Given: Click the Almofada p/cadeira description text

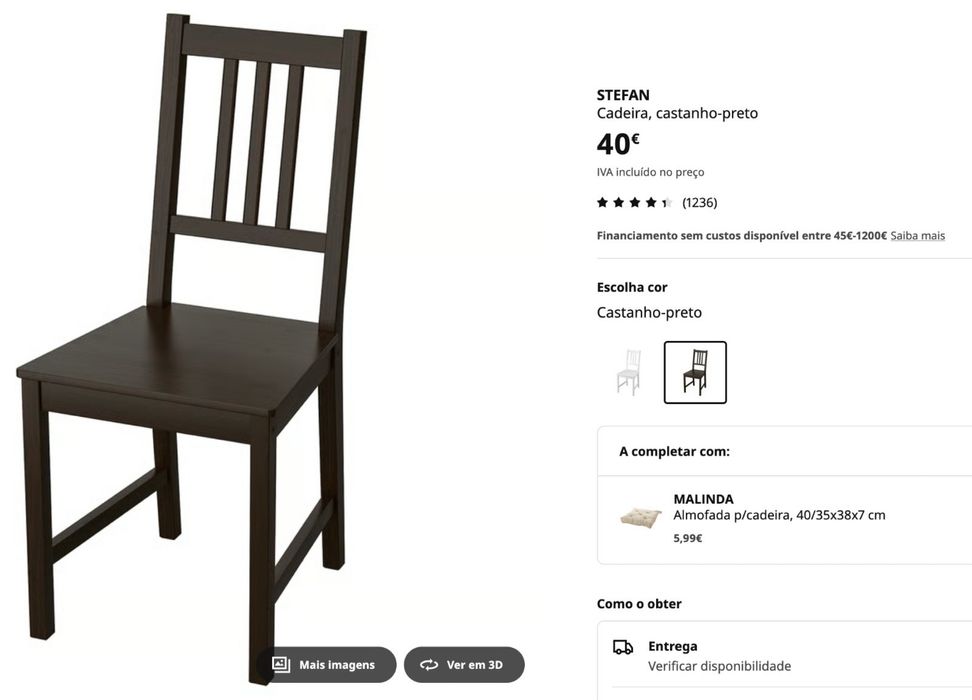Looking at the screenshot, I should point(779,516).
